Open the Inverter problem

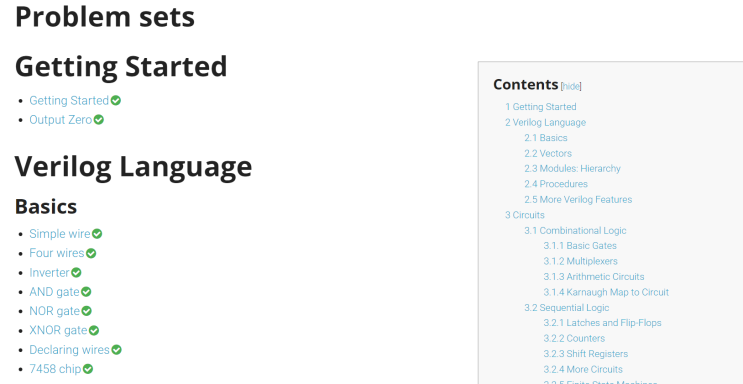pos(49,273)
